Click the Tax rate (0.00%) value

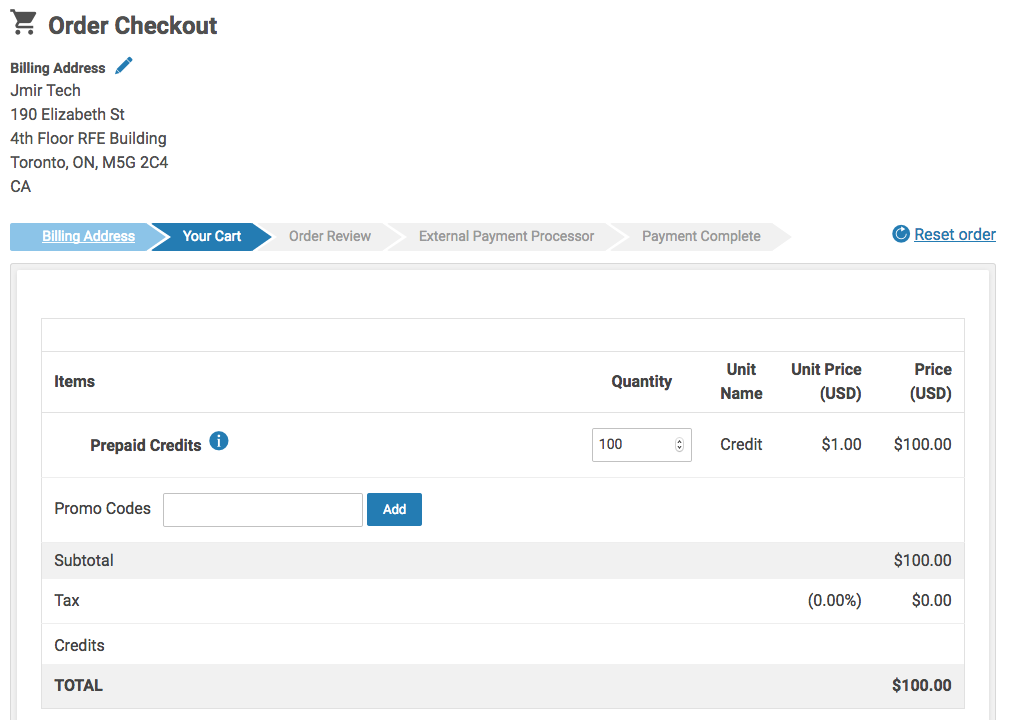(x=834, y=601)
